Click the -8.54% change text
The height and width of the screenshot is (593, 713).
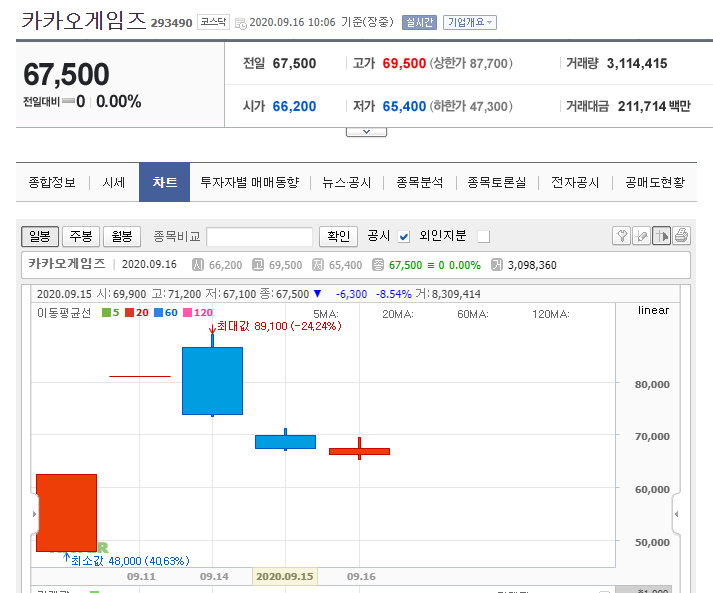click(x=393, y=294)
